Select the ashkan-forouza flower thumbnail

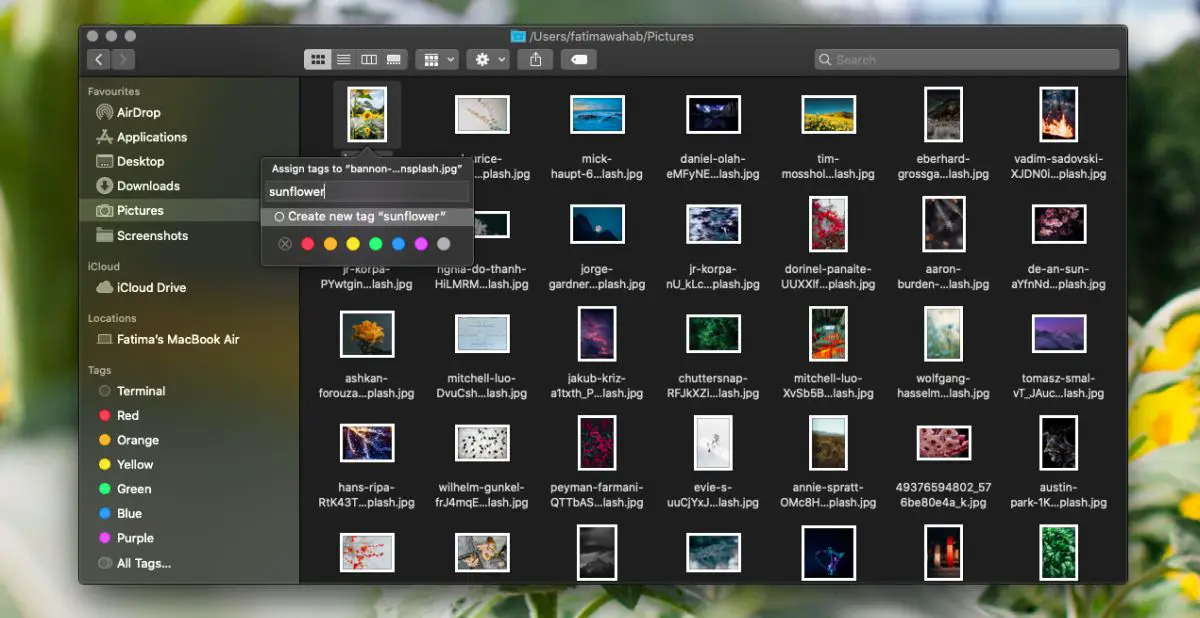click(367, 334)
